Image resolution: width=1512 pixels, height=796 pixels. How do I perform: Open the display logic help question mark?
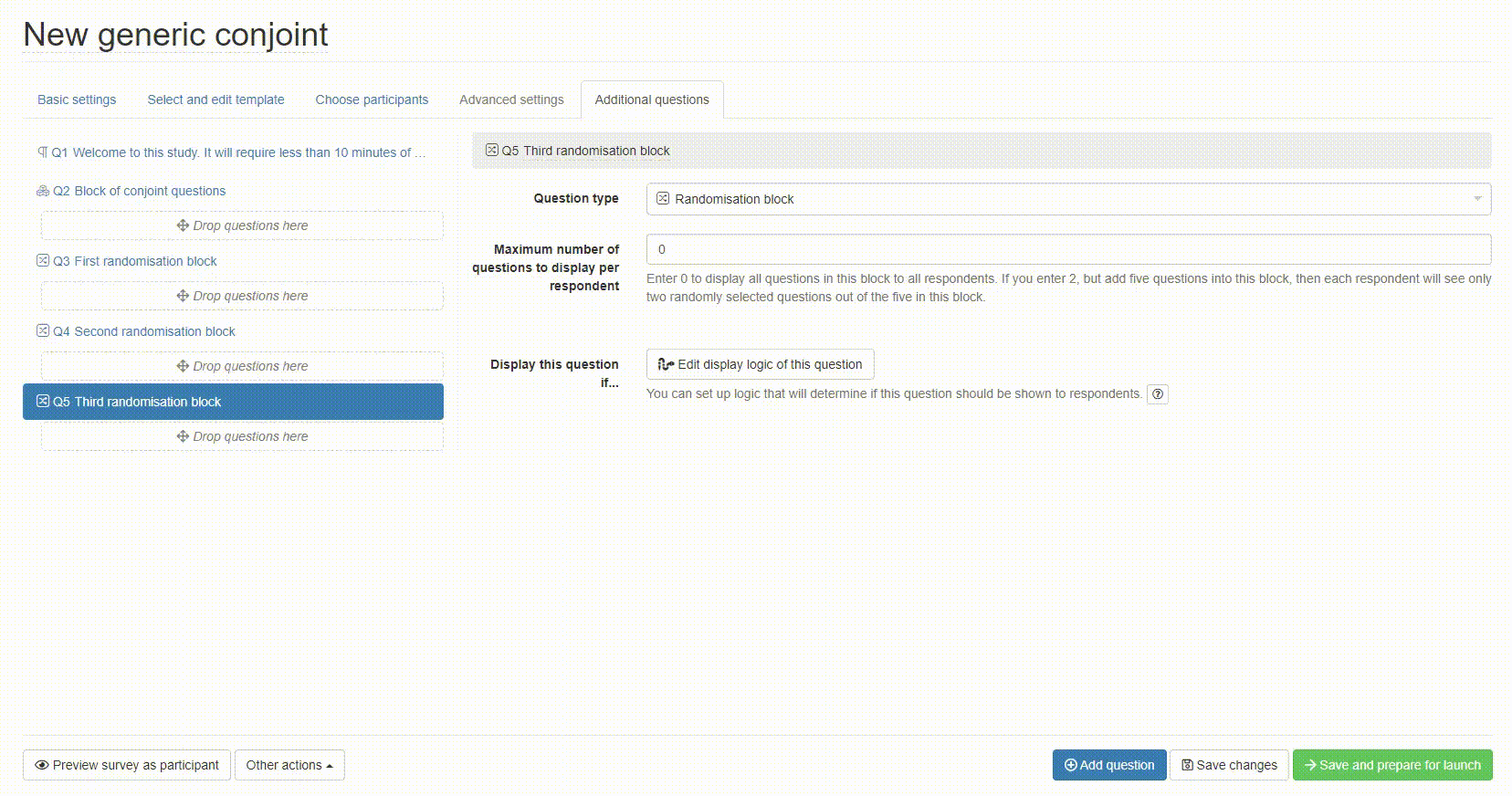pyautogui.click(x=1157, y=394)
